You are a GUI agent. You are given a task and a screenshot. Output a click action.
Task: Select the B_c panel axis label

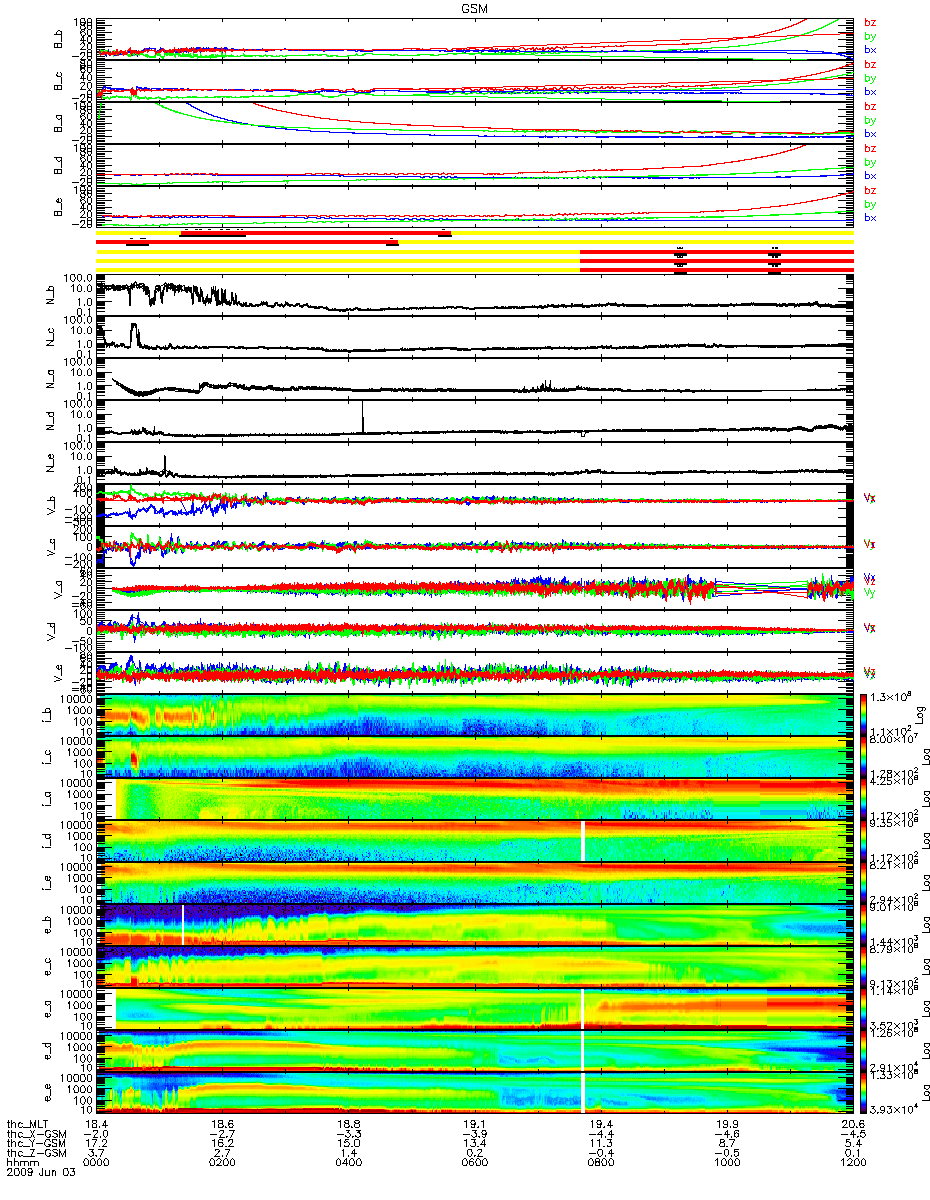(60, 81)
